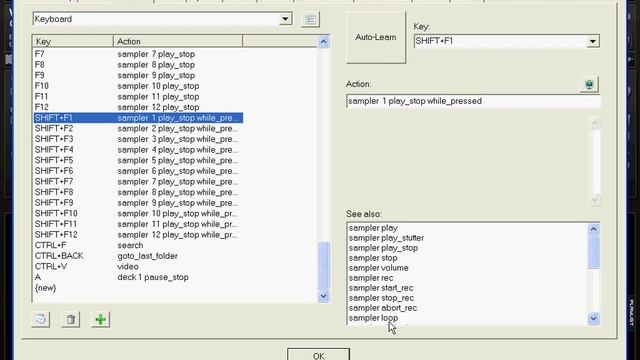
Task: Select the F11 sampler 11 play_stop row
Action: [138, 97]
